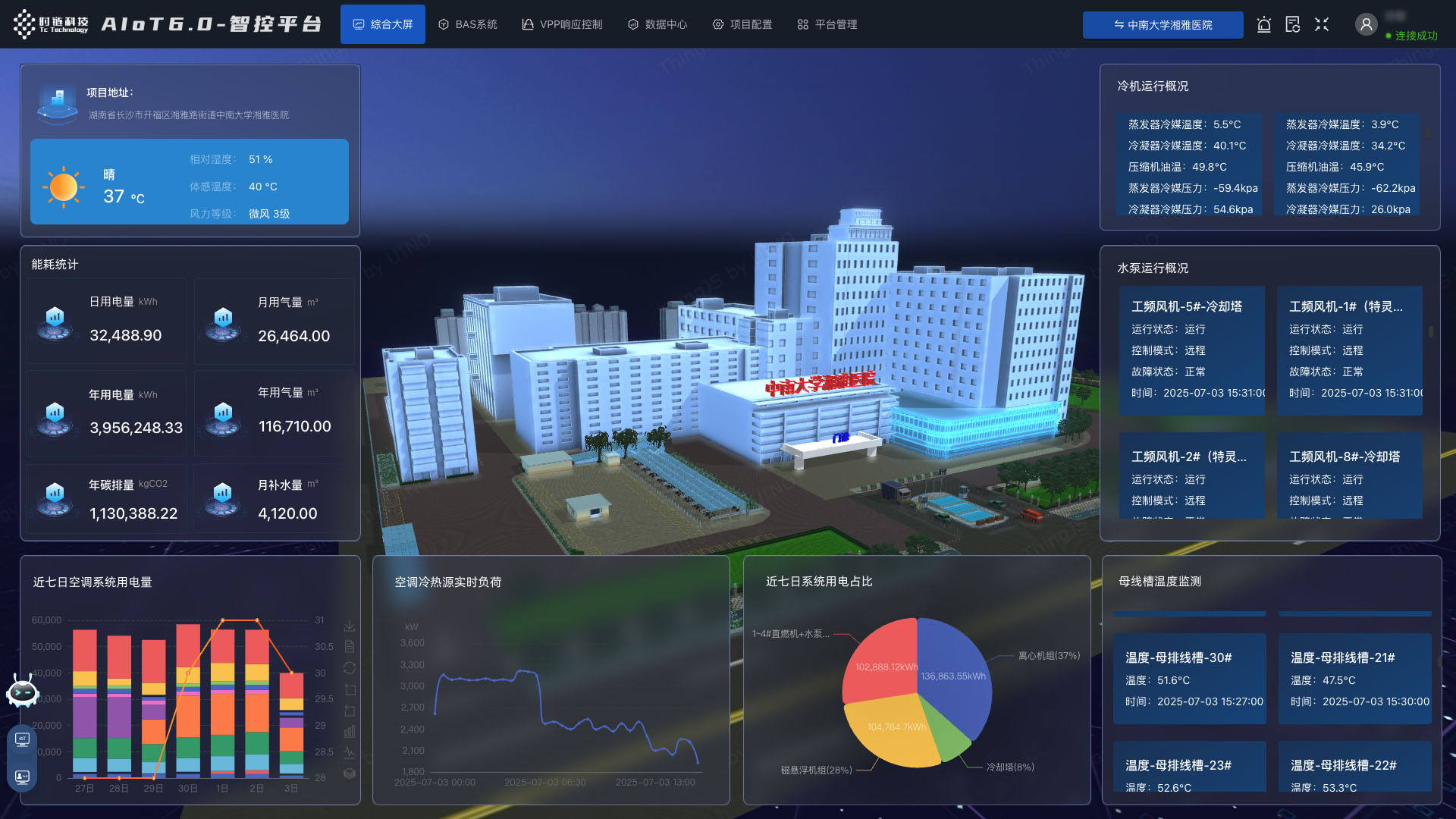Open the user avatar profile
This screenshot has width=1456, height=819.
pos(1366,25)
